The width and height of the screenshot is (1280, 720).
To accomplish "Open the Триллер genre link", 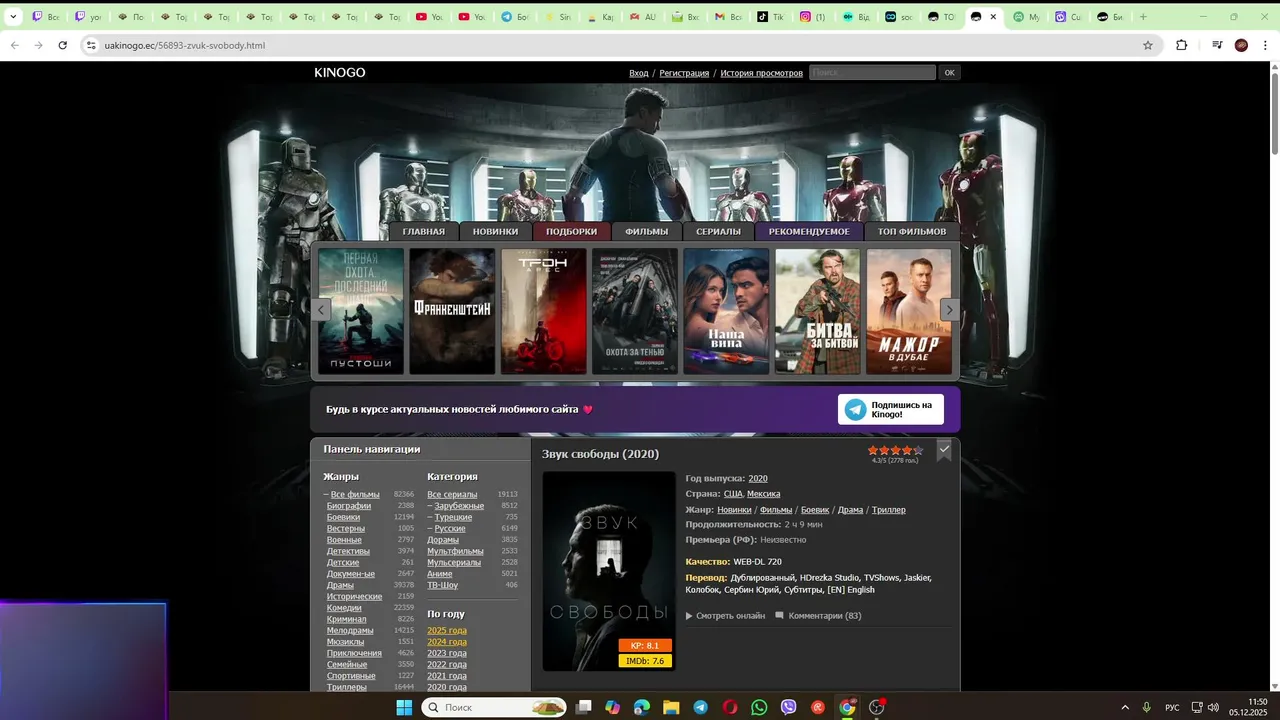I will tap(889, 510).
